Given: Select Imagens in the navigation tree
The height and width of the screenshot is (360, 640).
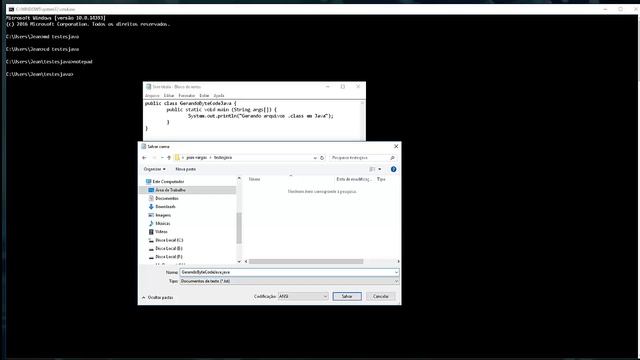Looking at the screenshot, I should coord(162,215).
